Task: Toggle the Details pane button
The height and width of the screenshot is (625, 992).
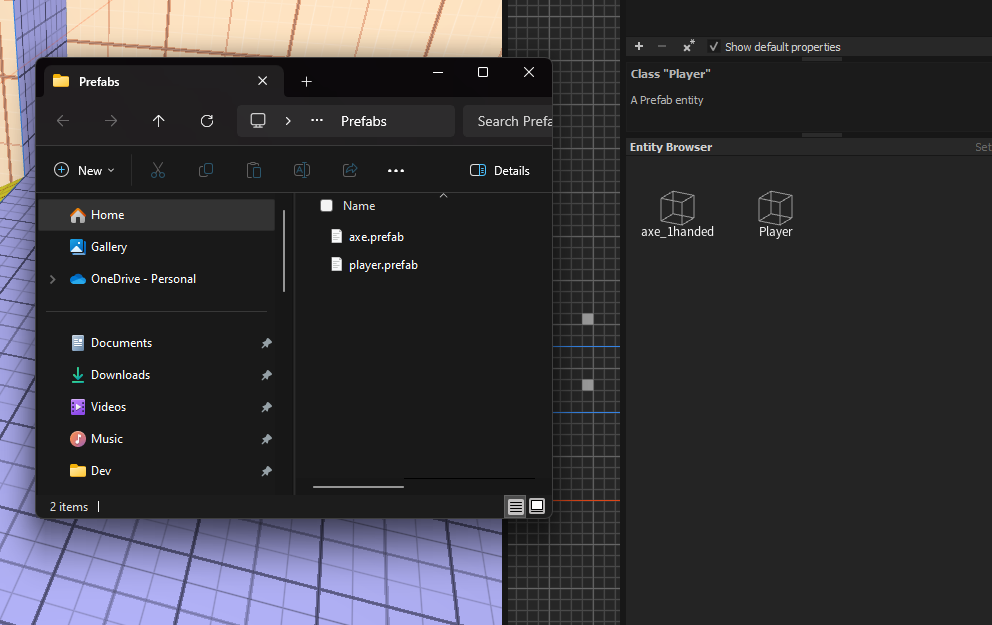Action: [500, 170]
